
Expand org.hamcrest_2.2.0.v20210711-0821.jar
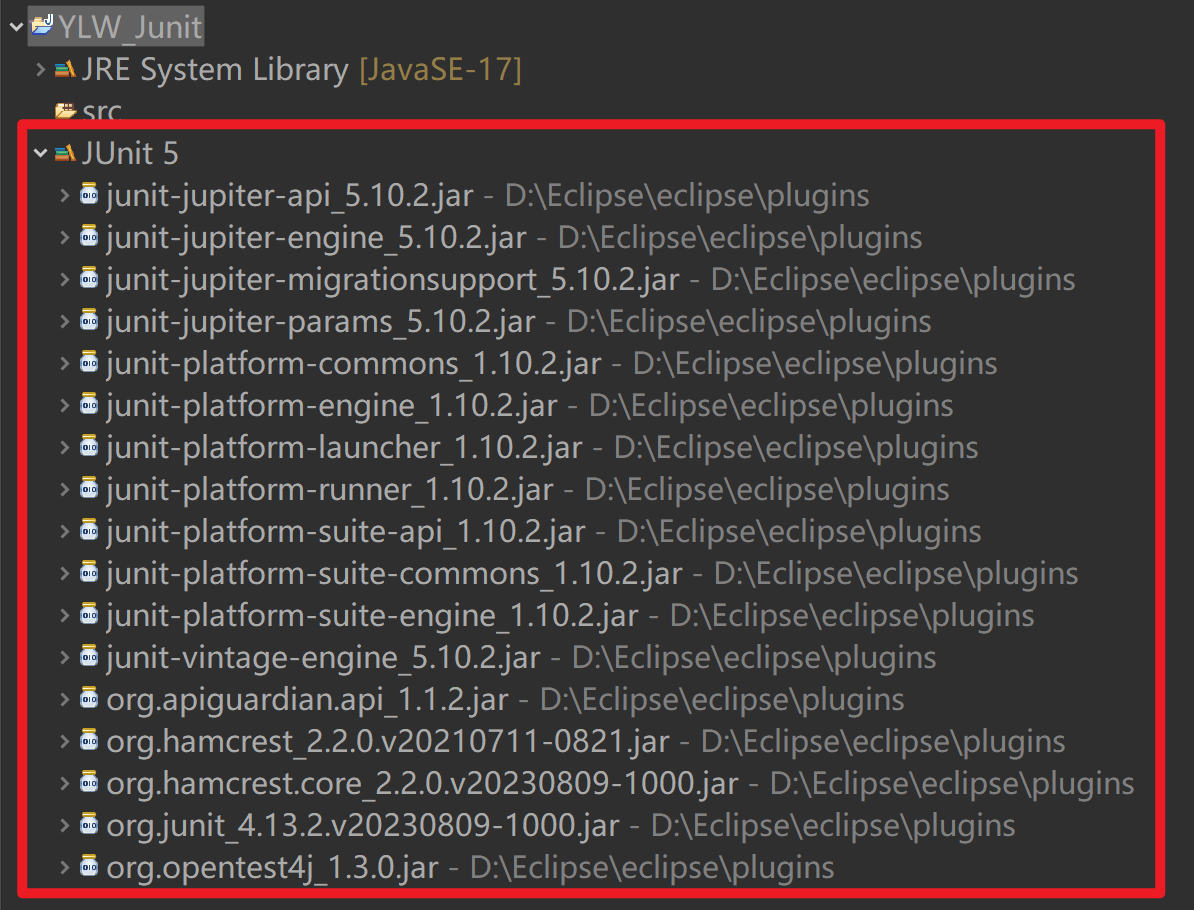pos(65,740)
